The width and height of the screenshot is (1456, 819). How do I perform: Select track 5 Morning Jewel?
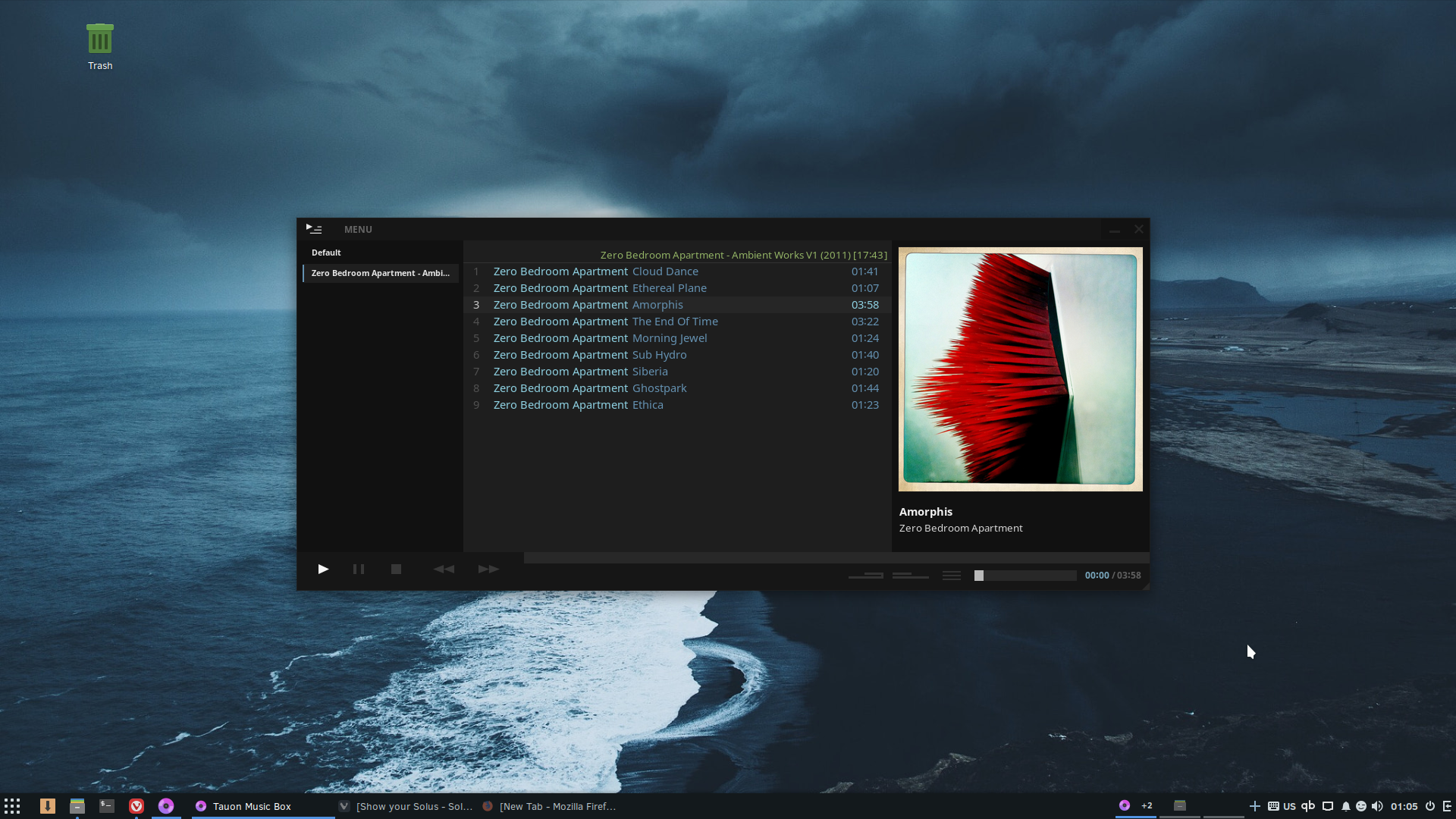point(677,338)
